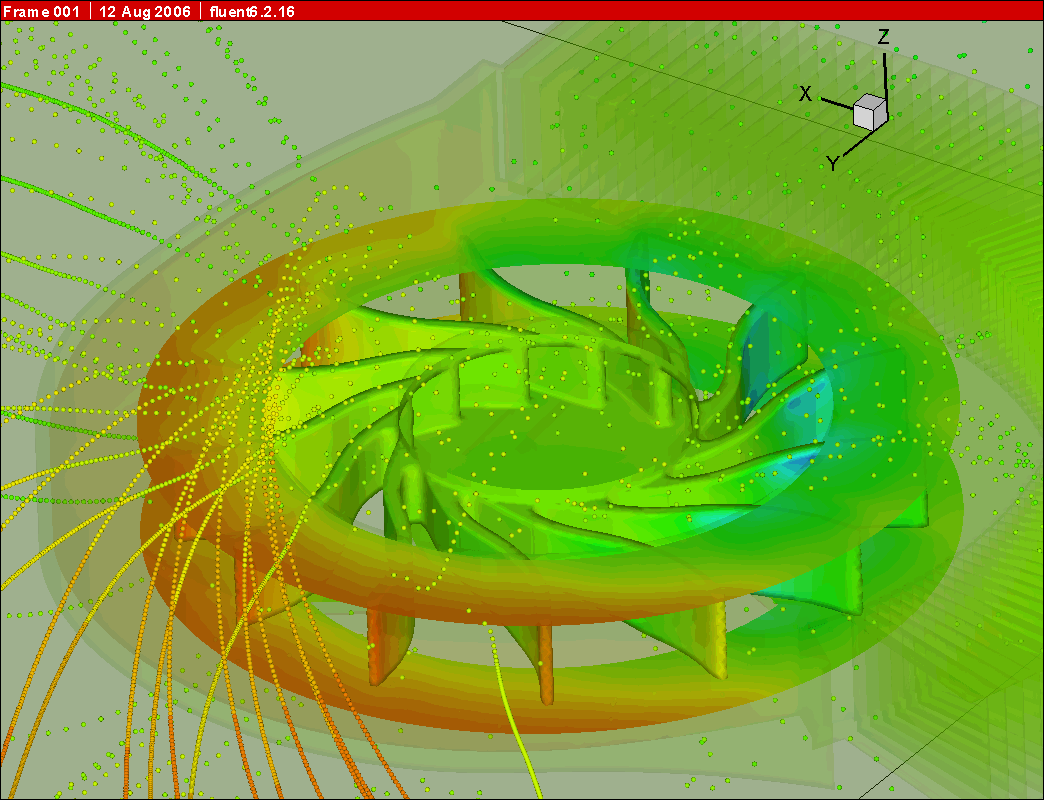Click the orange strut at bottom center
1044x800 pixels.
545,662
